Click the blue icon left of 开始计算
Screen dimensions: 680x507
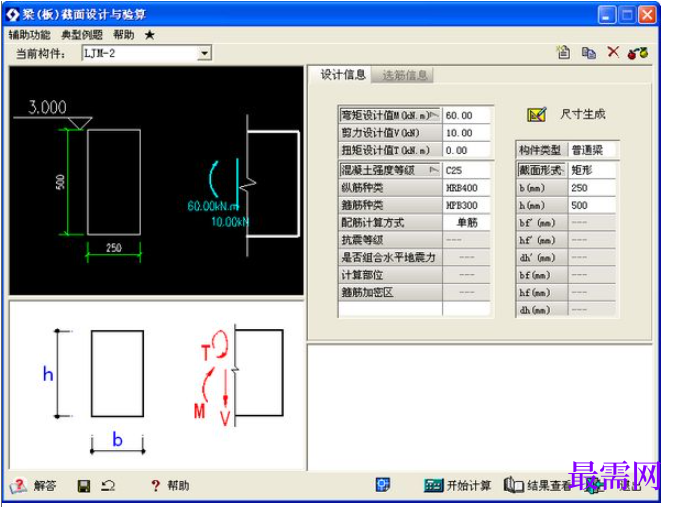(383, 484)
